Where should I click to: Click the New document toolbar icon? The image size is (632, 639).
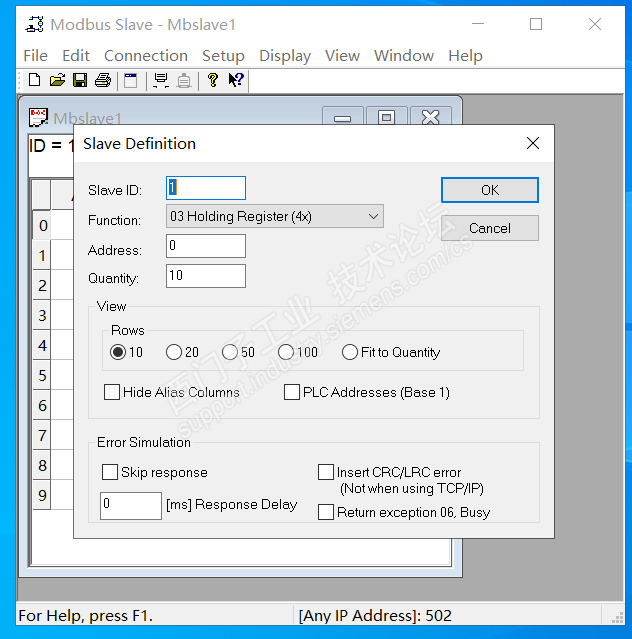[x=35, y=80]
